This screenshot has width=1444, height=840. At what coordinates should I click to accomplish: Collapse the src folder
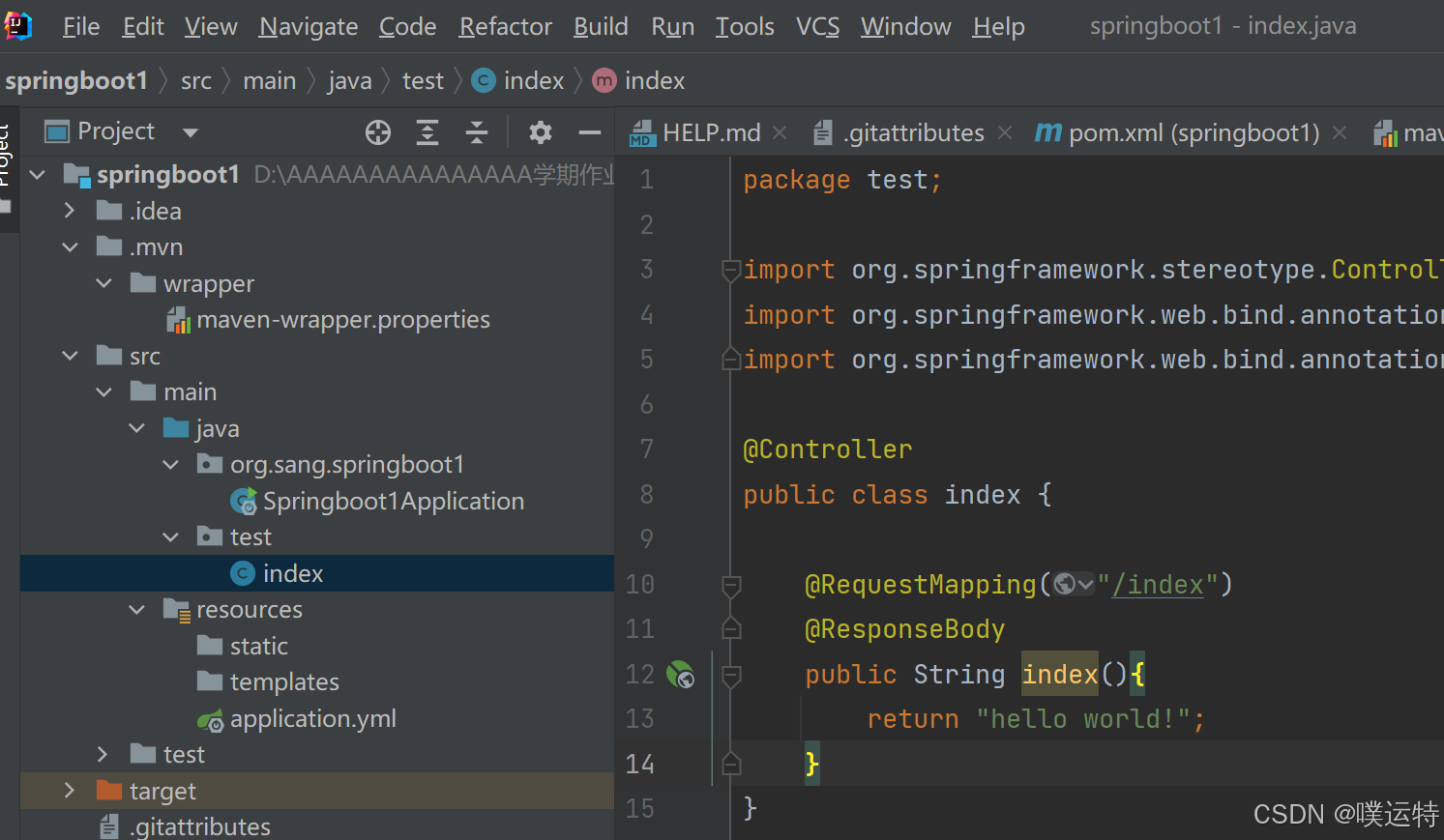70,356
